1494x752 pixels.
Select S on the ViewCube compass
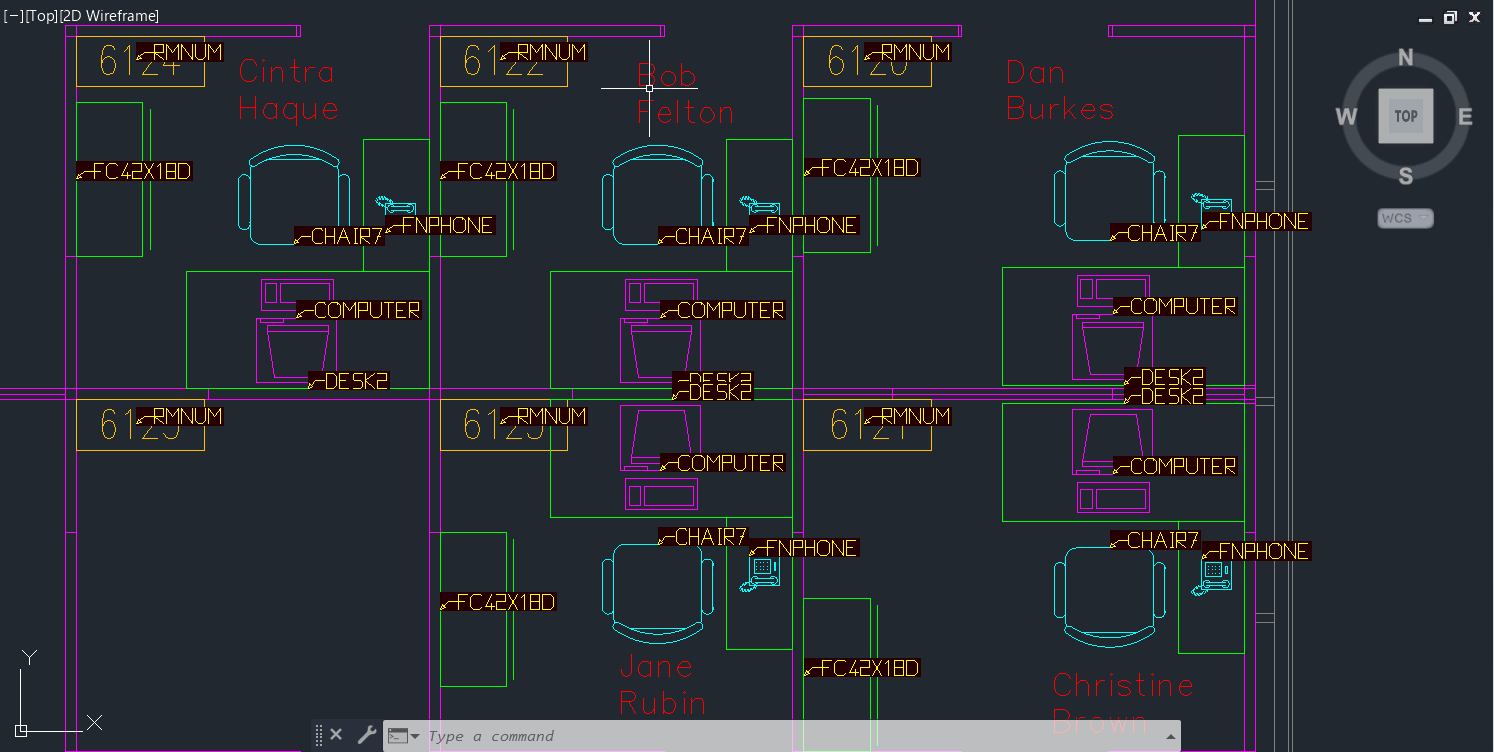1405,177
